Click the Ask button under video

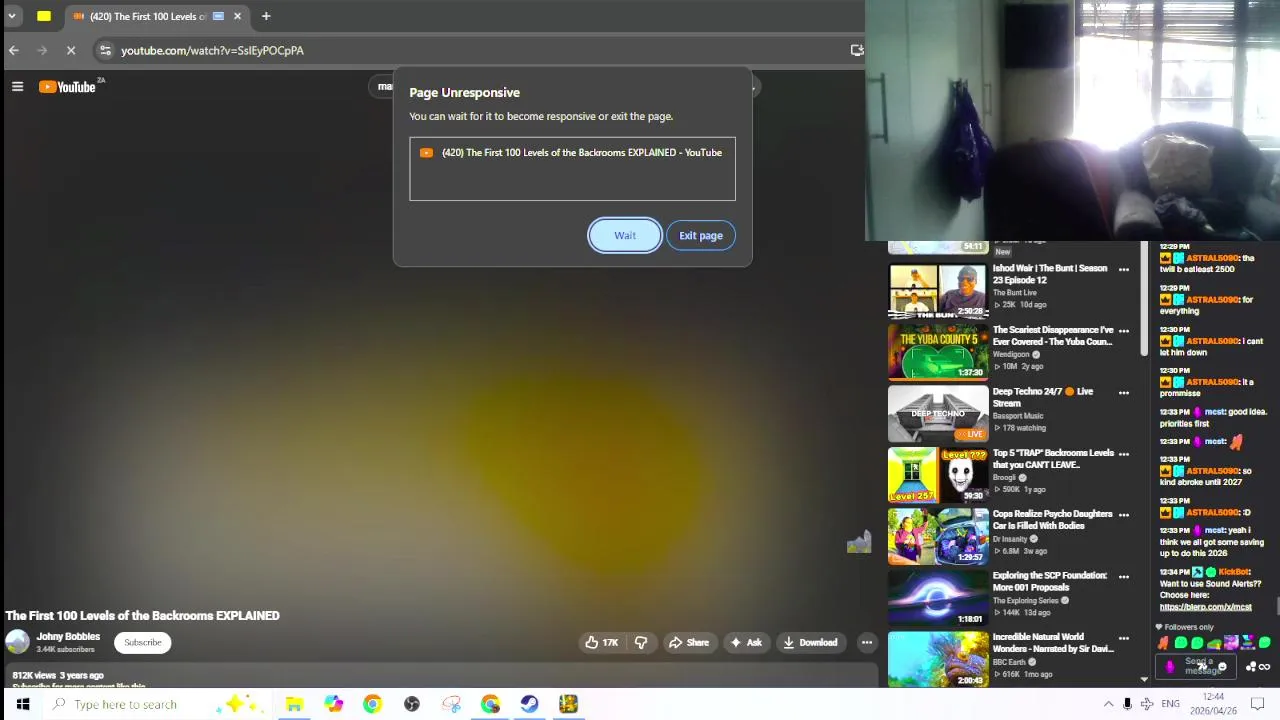(x=746, y=643)
